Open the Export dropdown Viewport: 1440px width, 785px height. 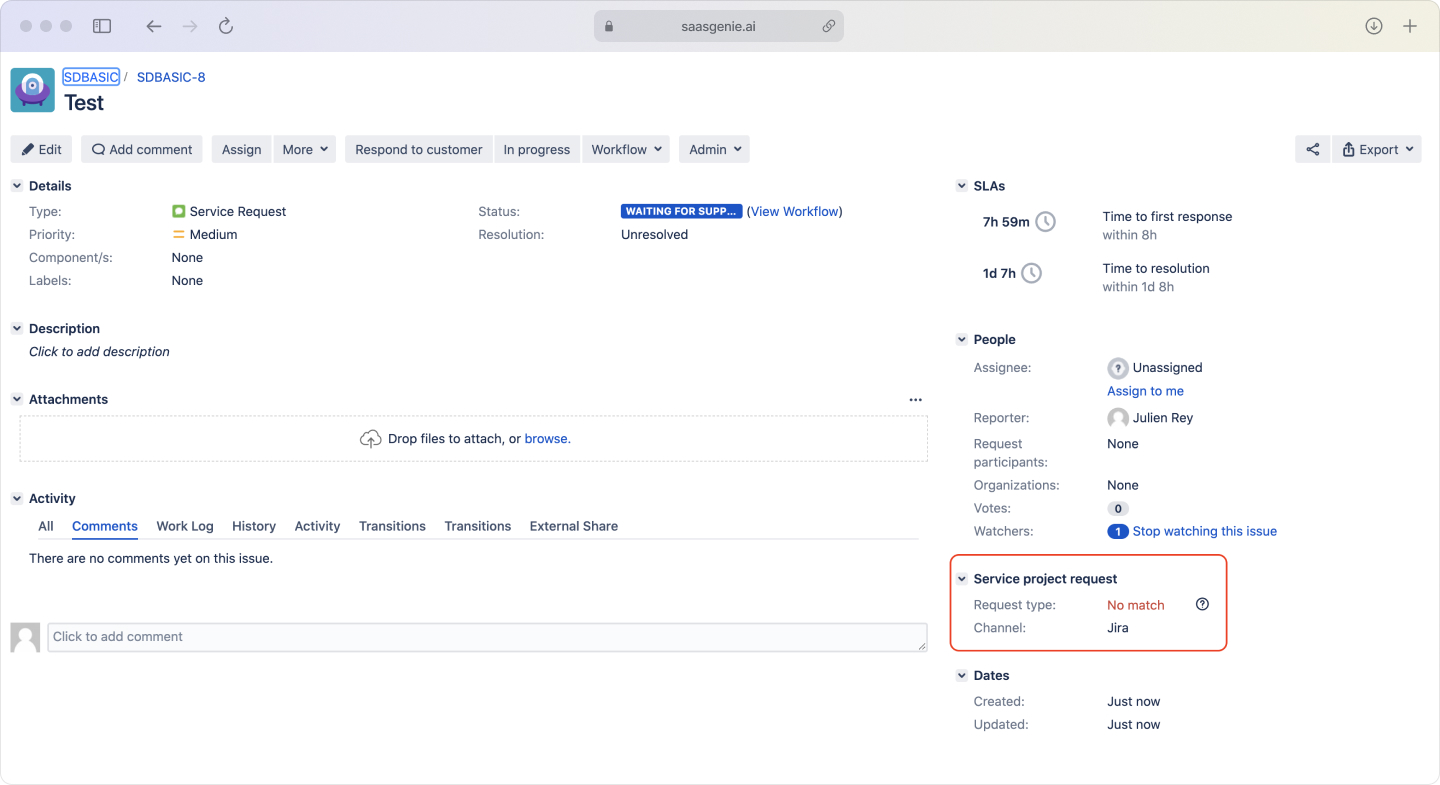pyautogui.click(x=1377, y=148)
